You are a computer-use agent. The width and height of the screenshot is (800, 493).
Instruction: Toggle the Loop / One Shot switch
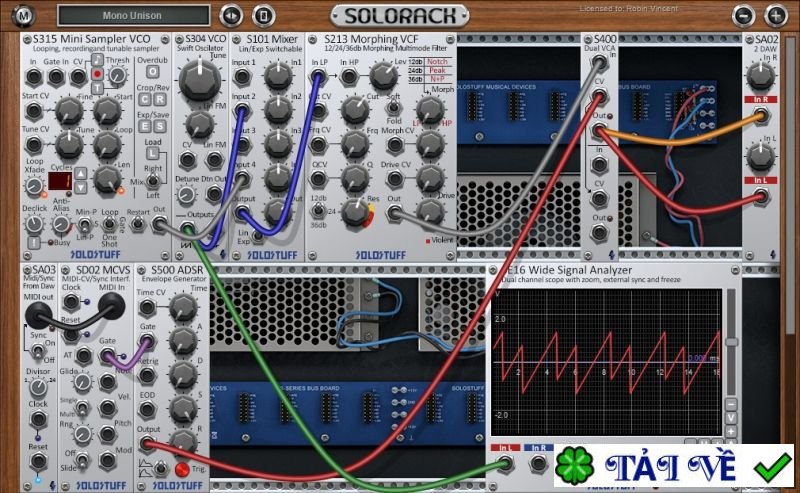pos(109,224)
